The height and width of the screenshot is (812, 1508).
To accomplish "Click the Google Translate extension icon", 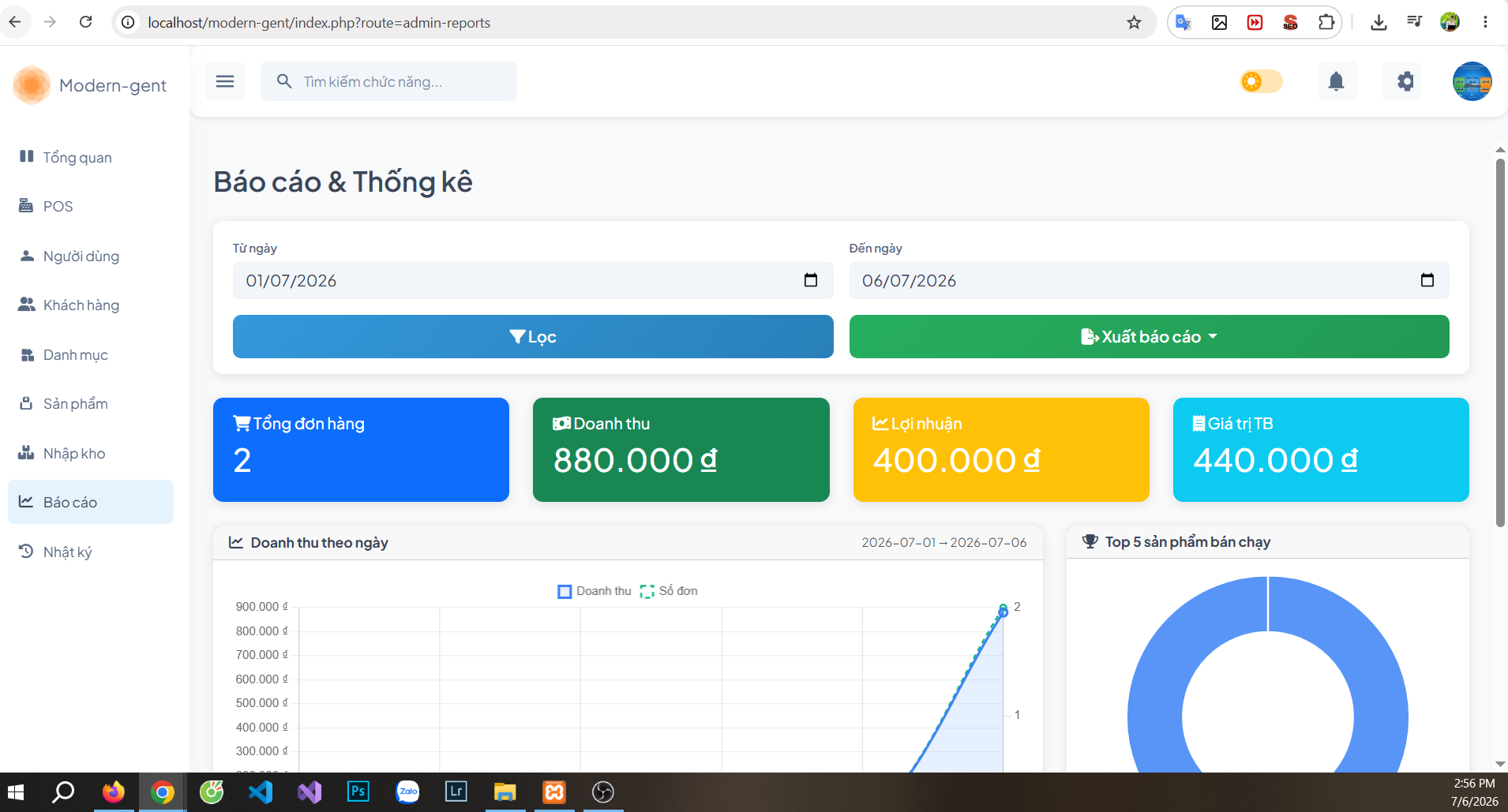I will [x=1183, y=22].
